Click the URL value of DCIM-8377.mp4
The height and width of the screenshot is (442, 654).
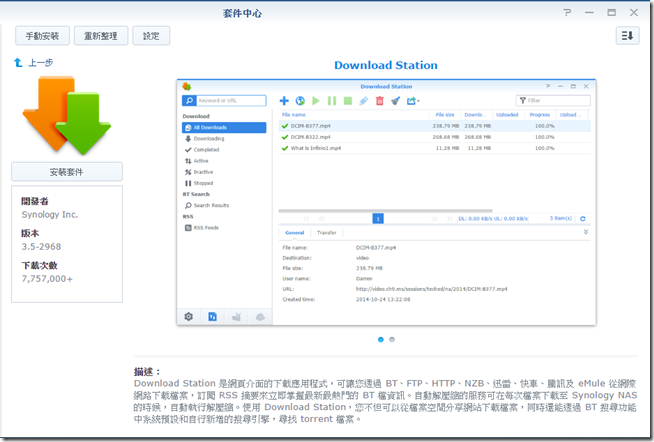click(431, 289)
